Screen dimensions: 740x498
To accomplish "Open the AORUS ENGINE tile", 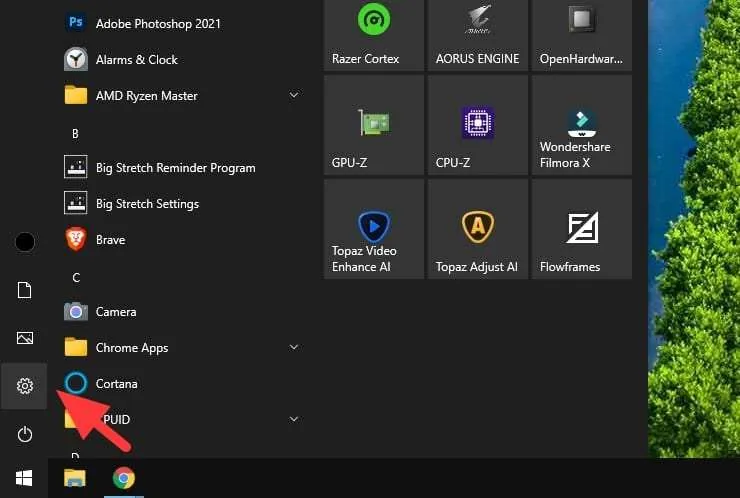I will point(478,34).
